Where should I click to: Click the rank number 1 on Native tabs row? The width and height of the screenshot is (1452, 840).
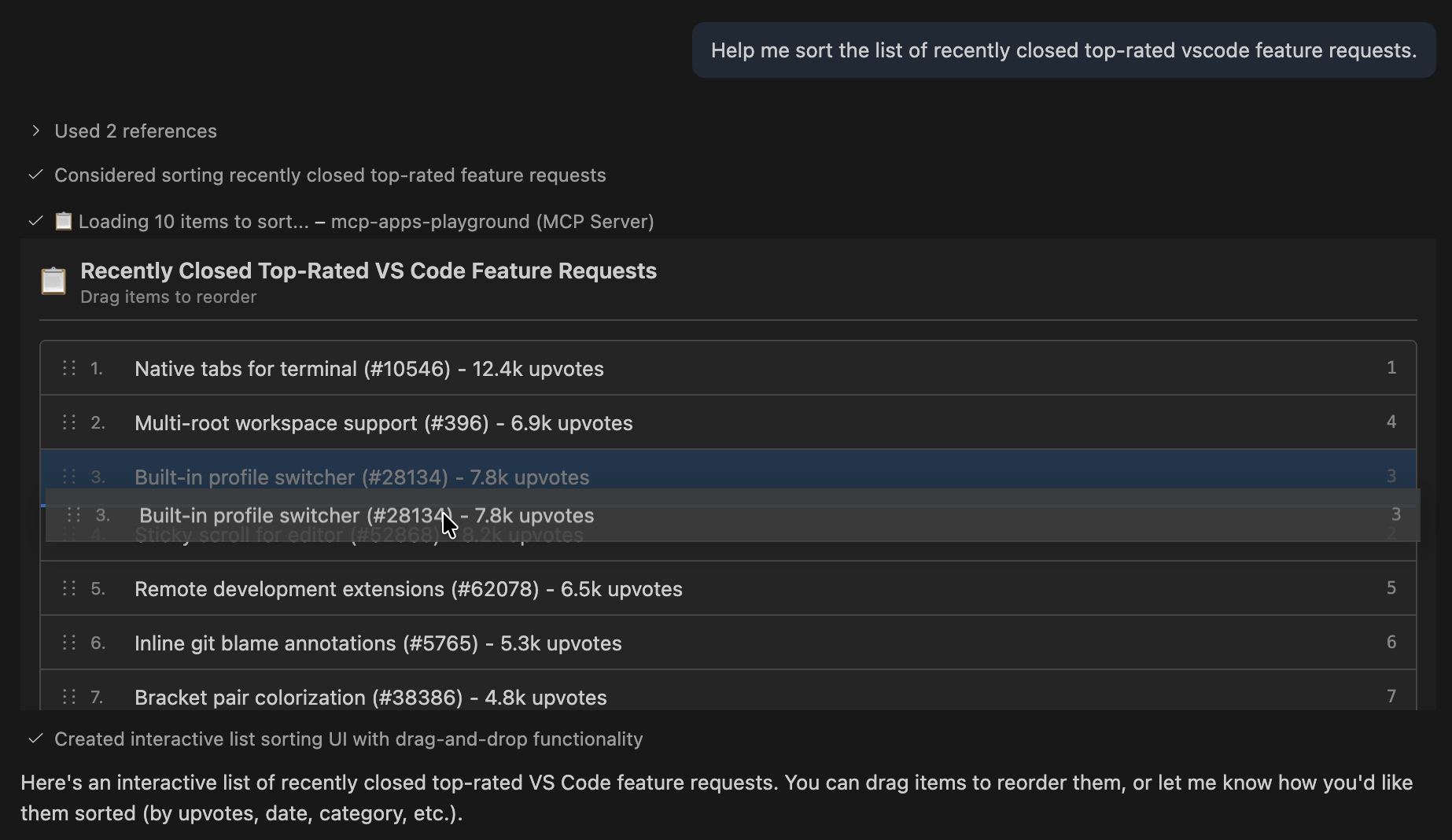click(1391, 367)
